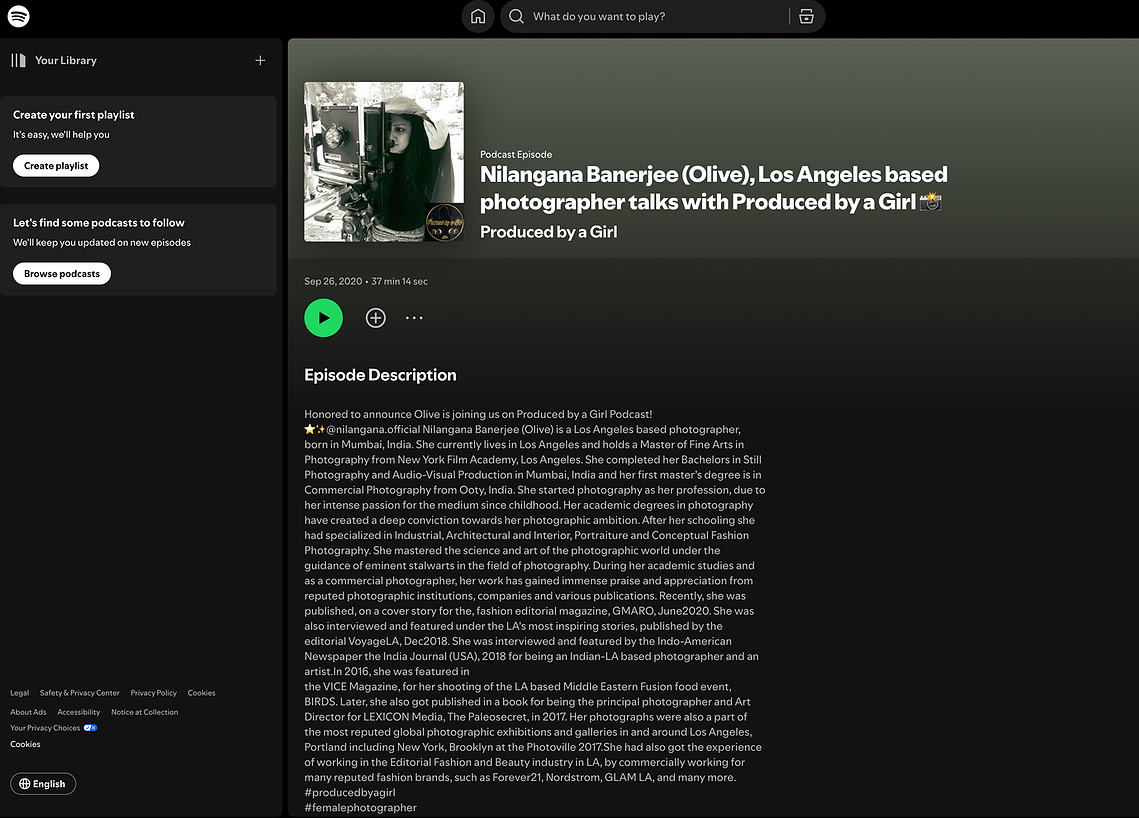This screenshot has height=818, width=1139.
Task: Open the Browse icon in search bar
Action: coord(806,16)
